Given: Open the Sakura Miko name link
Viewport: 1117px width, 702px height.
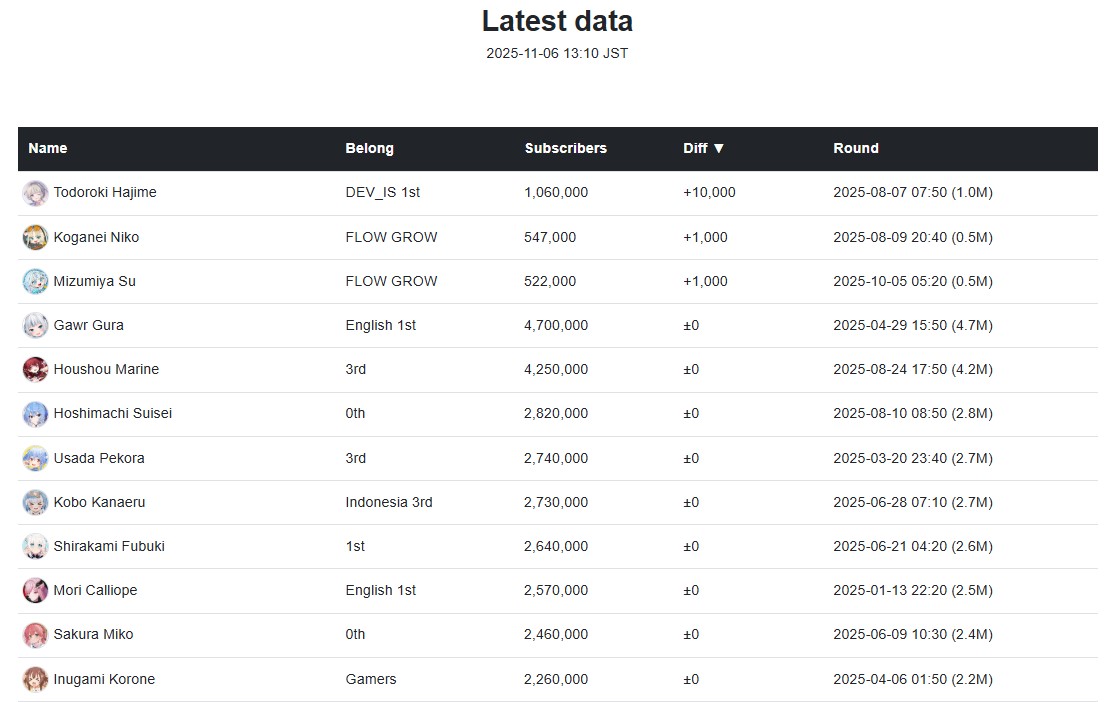Looking at the screenshot, I should [93, 634].
